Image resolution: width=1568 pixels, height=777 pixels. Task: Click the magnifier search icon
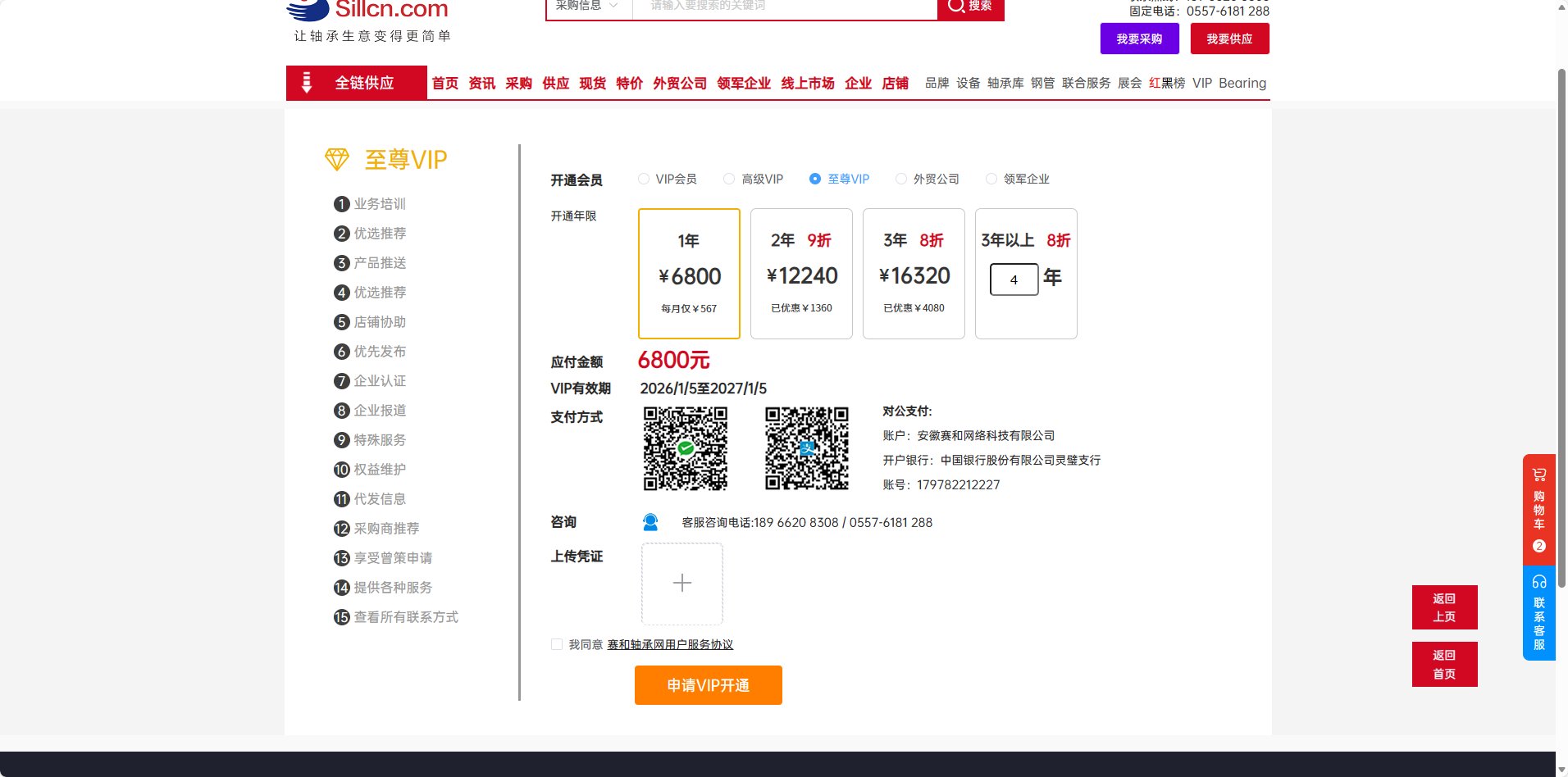pyautogui.click(x=955, y=7)
